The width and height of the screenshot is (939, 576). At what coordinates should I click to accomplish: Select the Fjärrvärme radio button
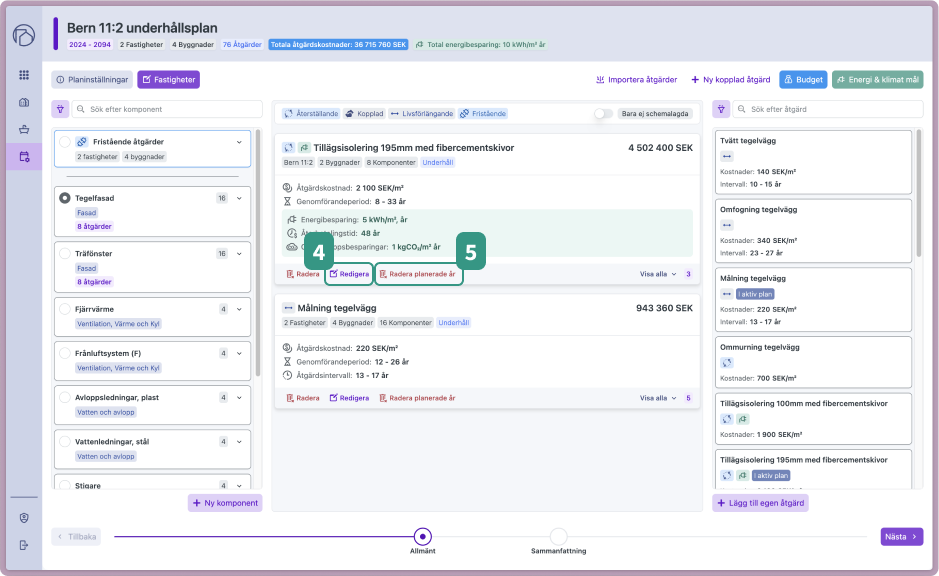tap(65, 310)
